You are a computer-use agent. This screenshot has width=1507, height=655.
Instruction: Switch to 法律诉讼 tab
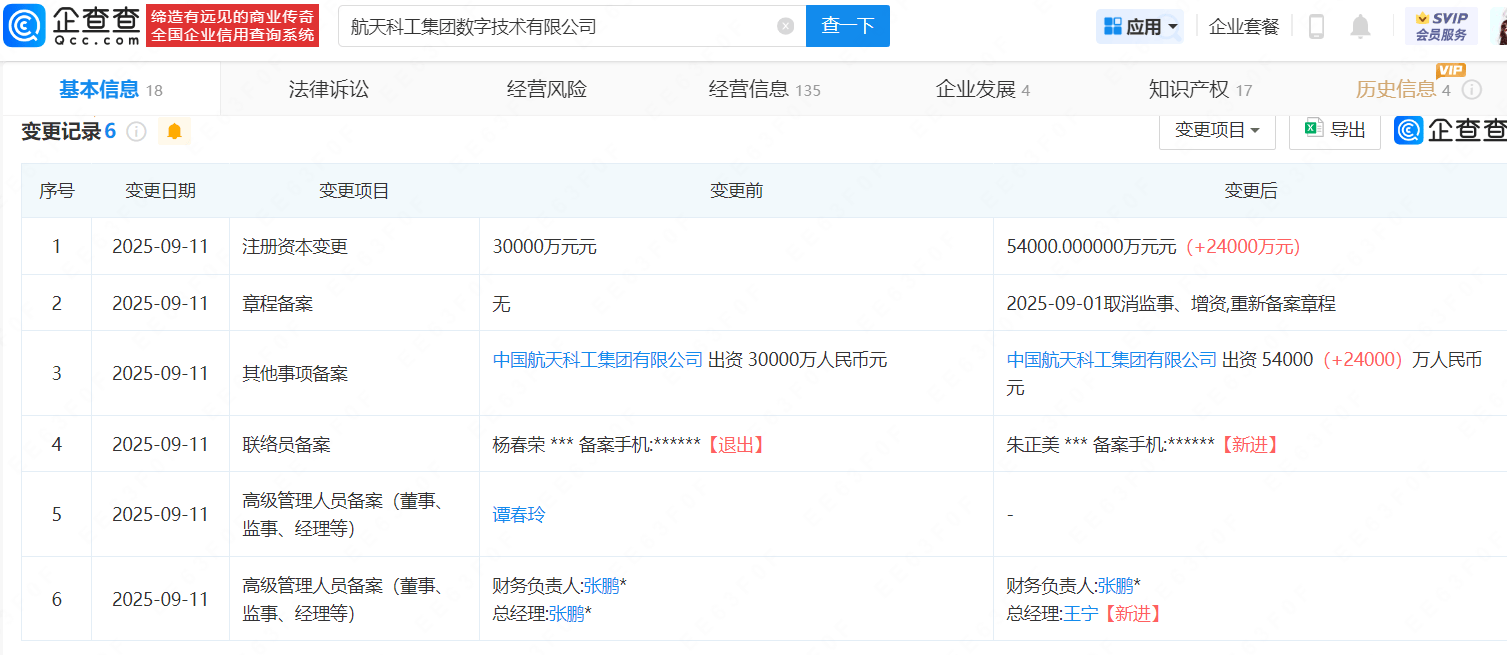[329, 90]
